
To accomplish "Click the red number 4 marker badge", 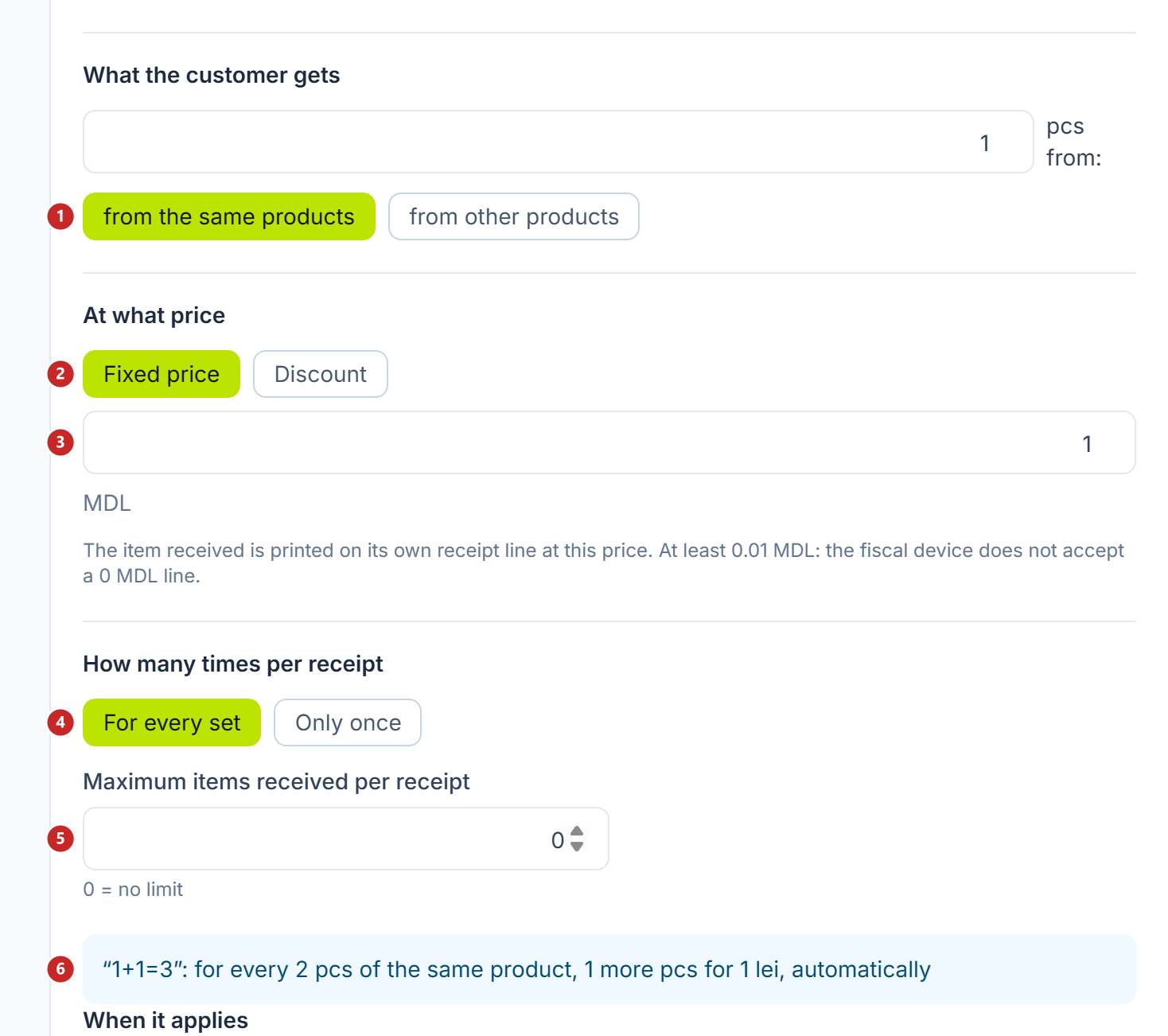I will click(x=60, y=722).
